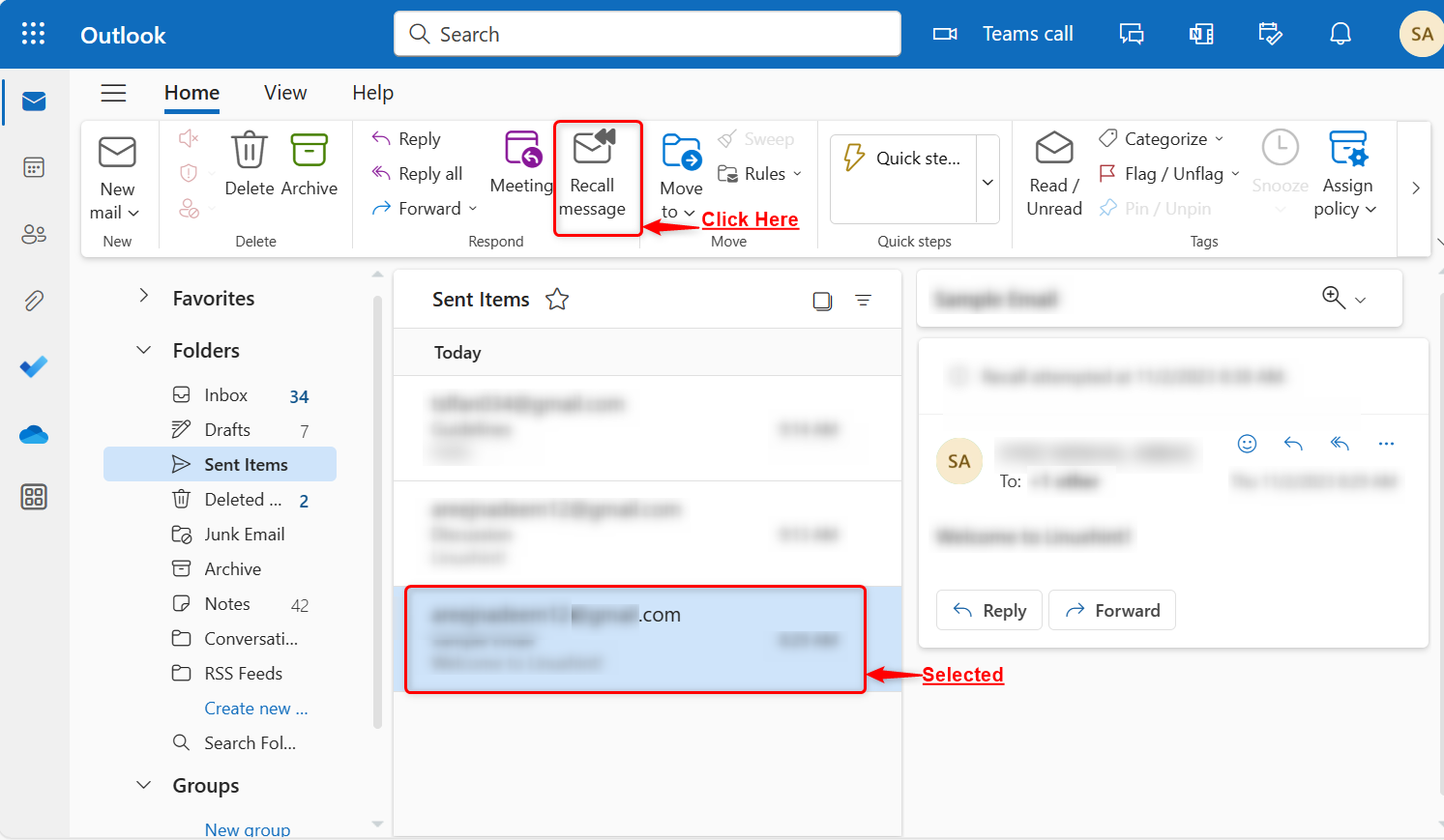Start a Teams call via video camera icon
The height and width of the screenshot is (840, 1444).
click(945, 34)
